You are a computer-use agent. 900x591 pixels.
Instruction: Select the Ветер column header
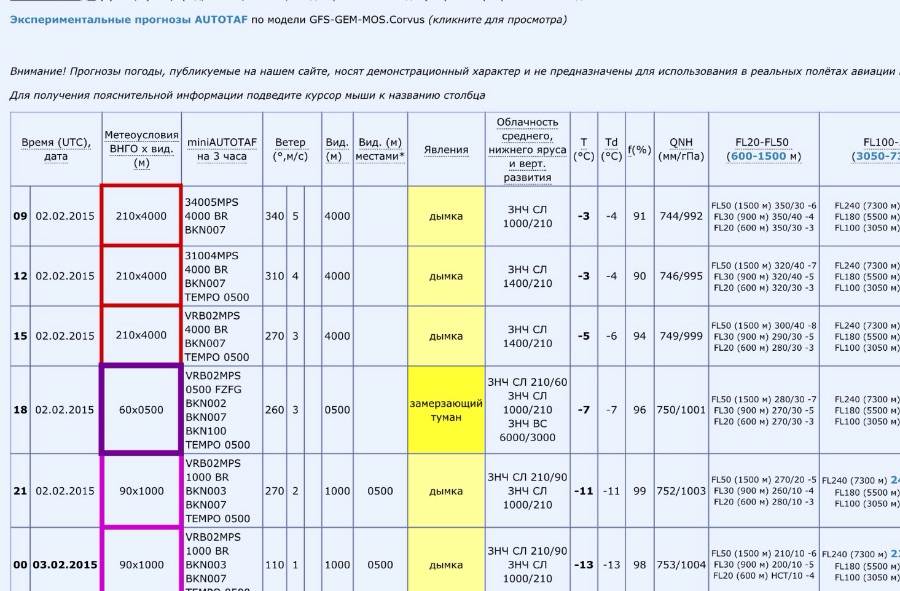pyautogui.click(x=290, y=149)
